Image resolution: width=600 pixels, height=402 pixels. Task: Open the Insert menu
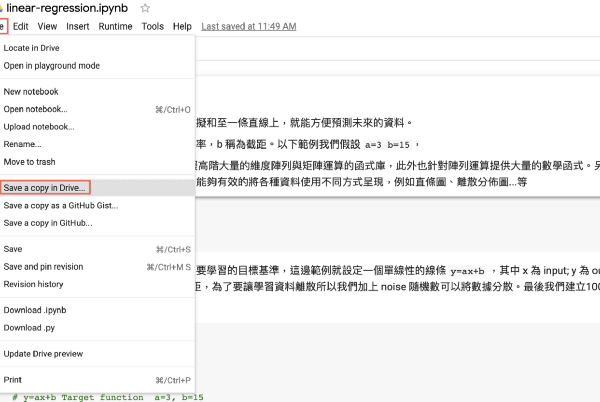(78, 26)
